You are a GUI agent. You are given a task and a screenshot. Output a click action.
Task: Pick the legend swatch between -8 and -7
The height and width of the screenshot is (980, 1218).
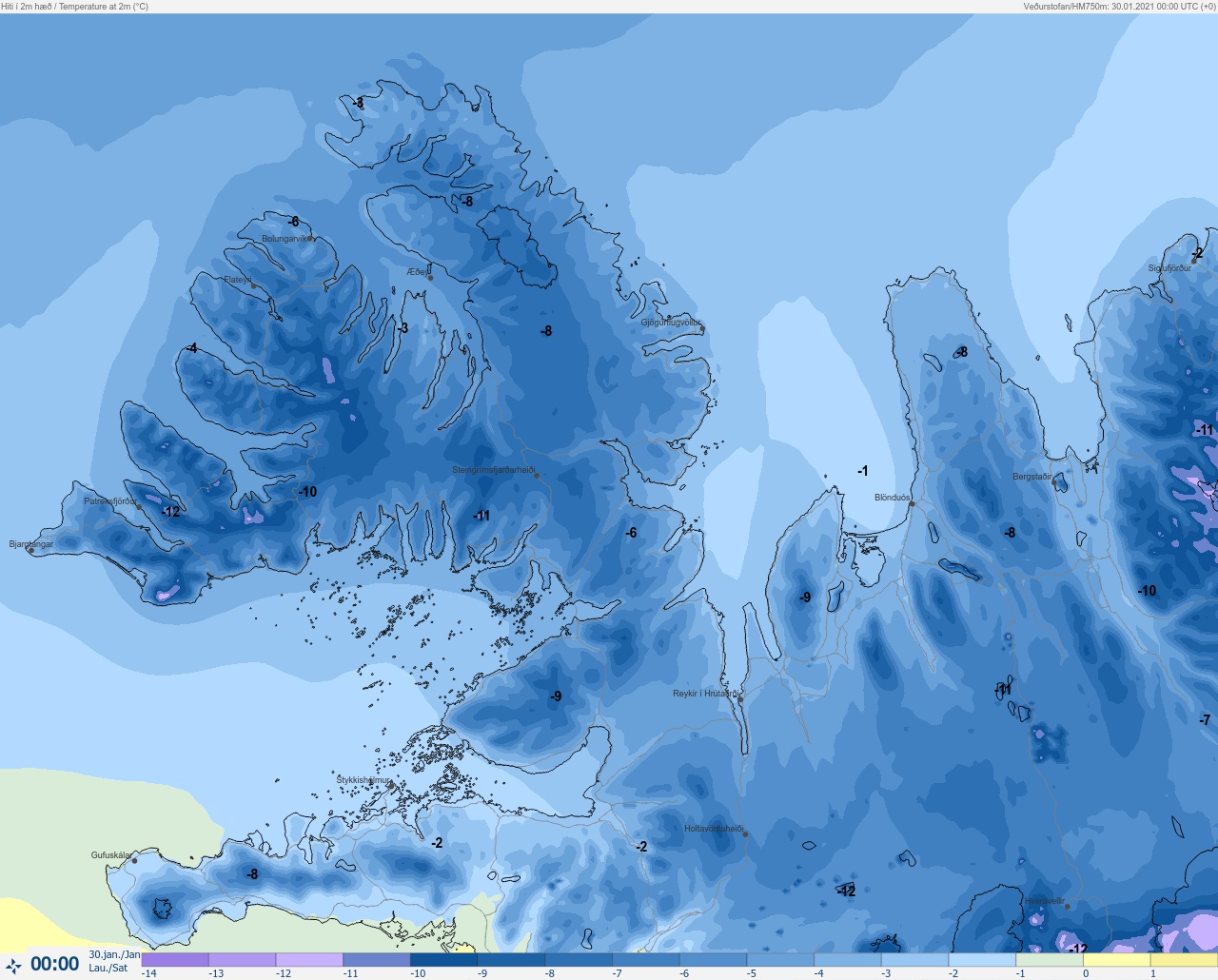point(579,960)
